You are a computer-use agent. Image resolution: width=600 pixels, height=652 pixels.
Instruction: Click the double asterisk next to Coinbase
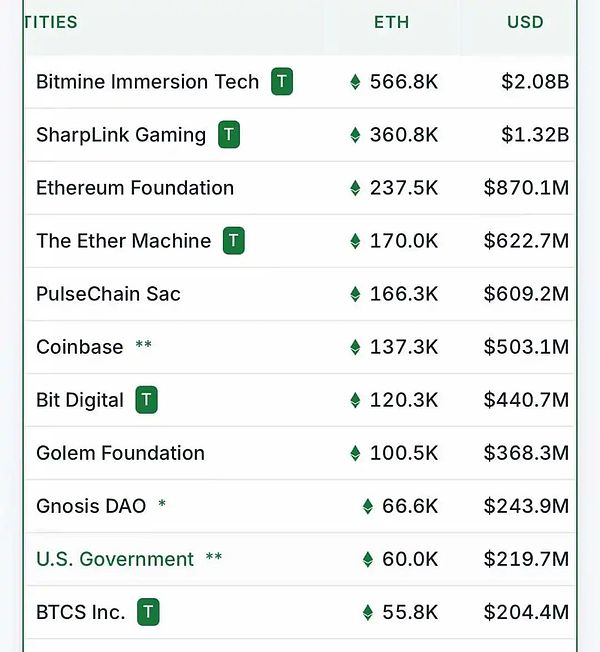click(x=143, y=345)
